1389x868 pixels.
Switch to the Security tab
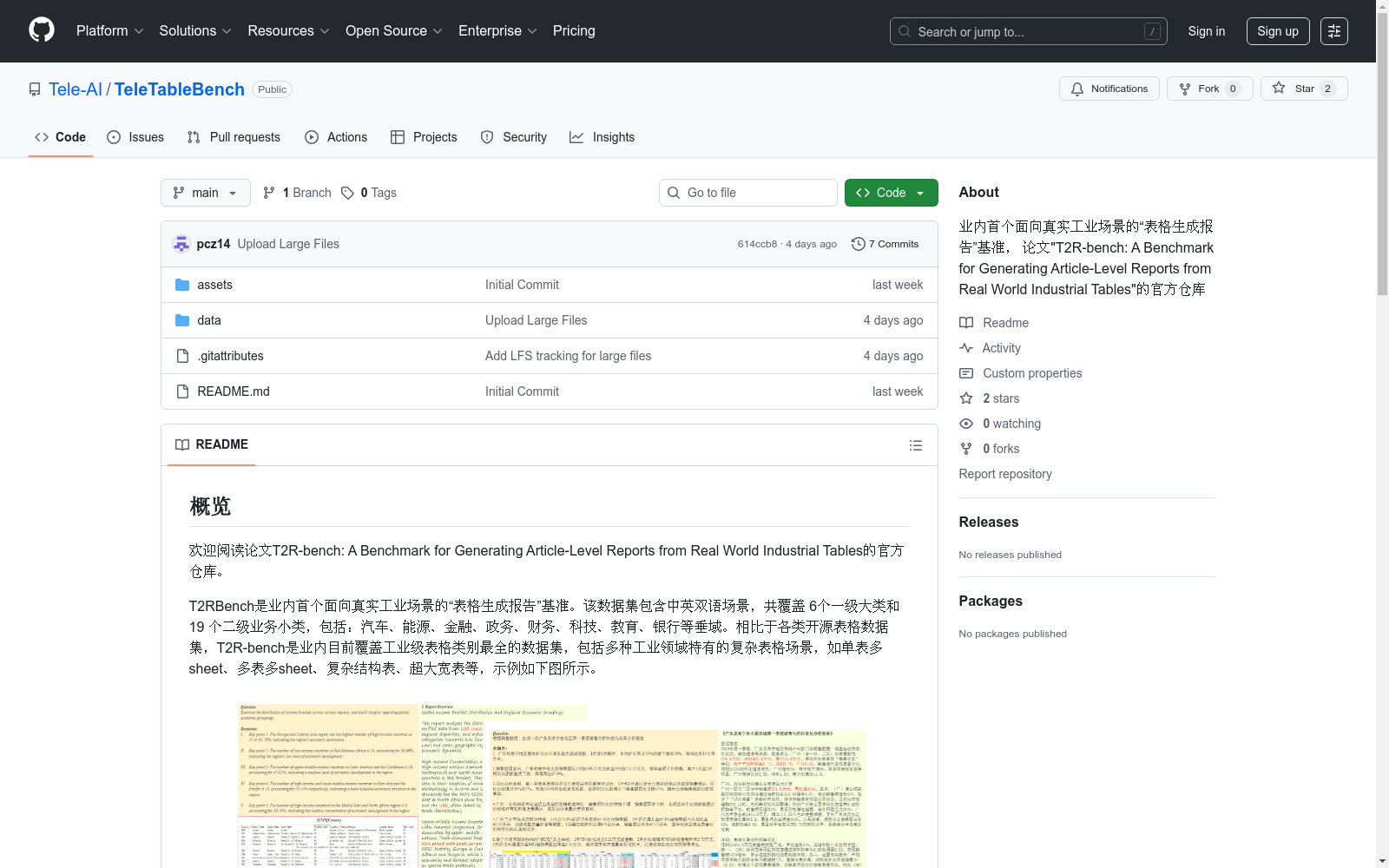point(514,137)
